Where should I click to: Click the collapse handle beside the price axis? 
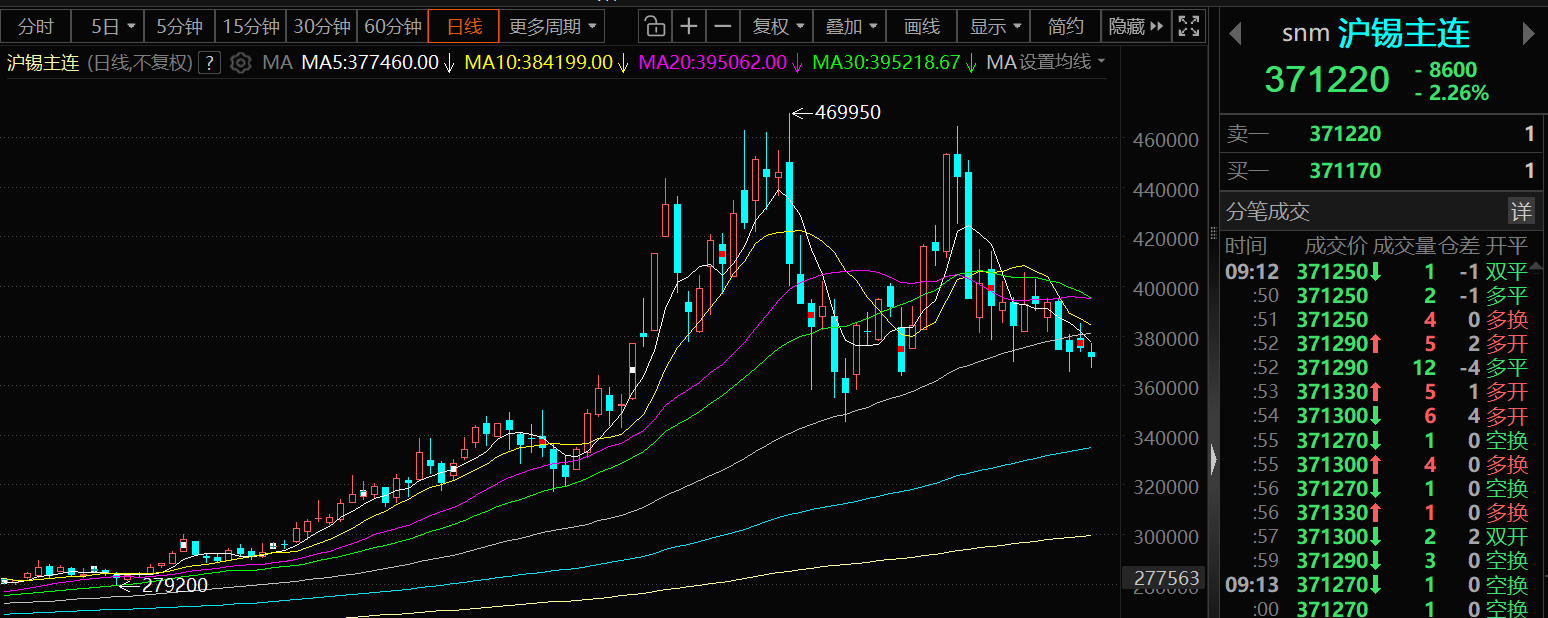pos(1214,459)
